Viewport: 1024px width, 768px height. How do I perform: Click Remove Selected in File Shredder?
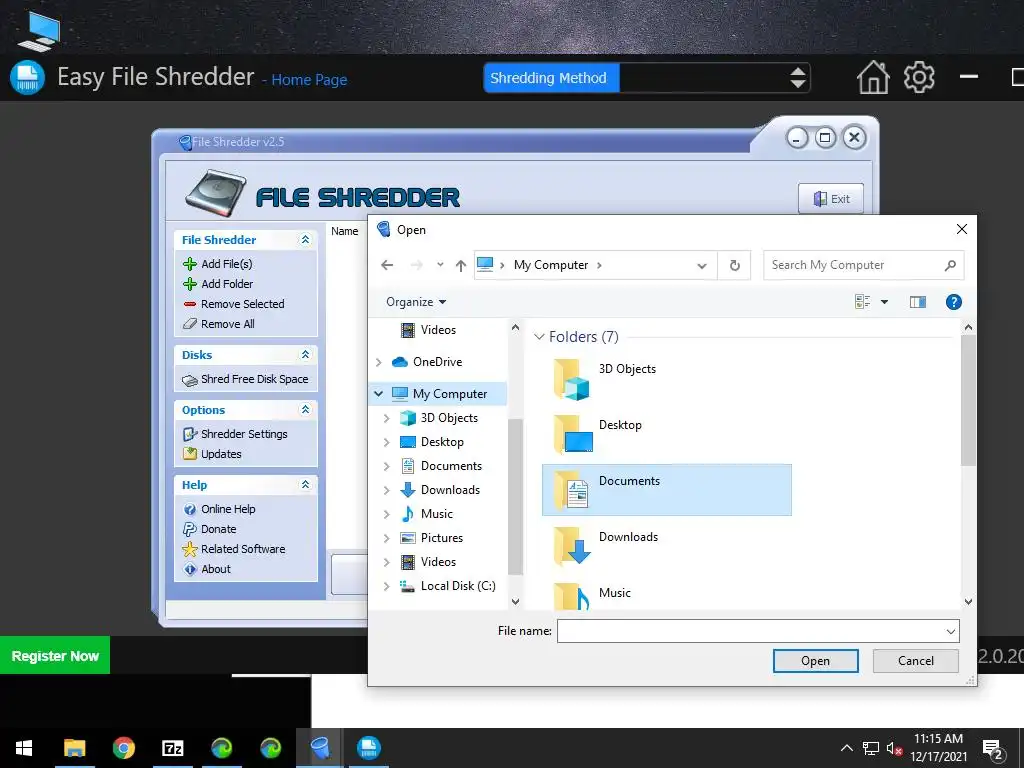pyautogui.click(x=242, y=304)
